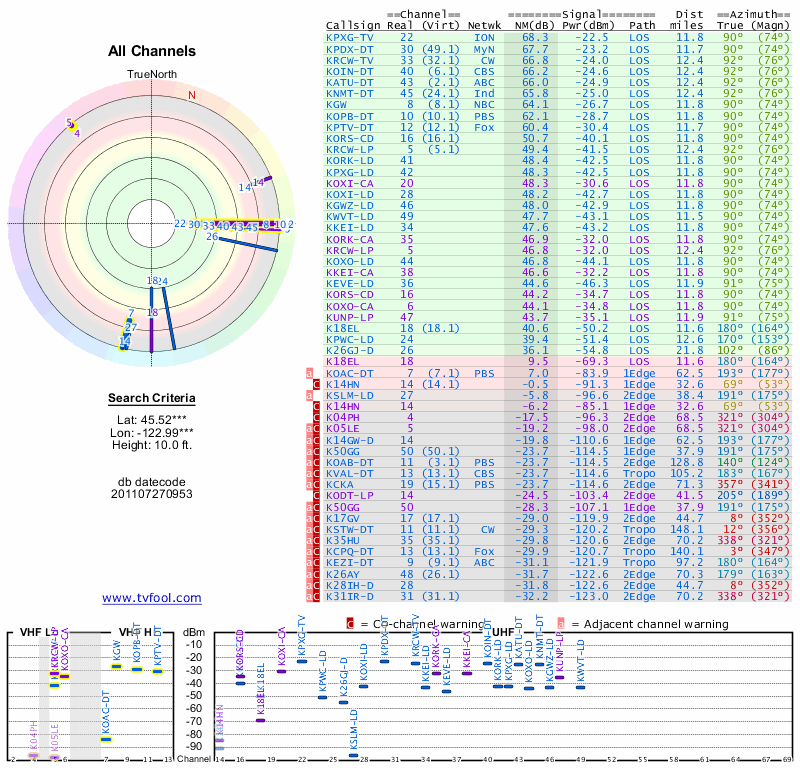Select the KNMT-DT callsign

click(x=350, y=93)
